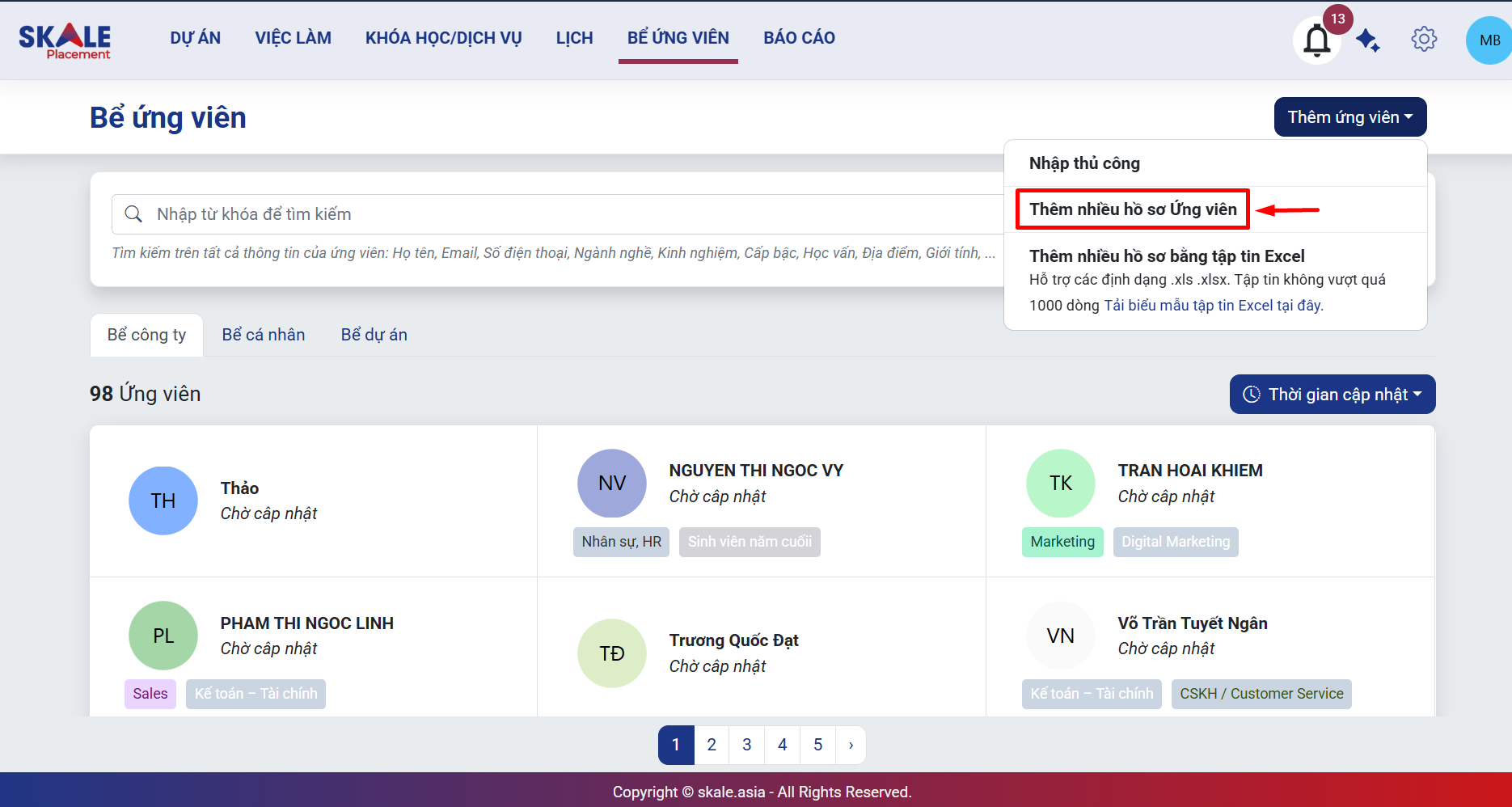Click the NV candidate avatar
Viewport: 1512px width, 807px height.
pyautogui.click(x=612, y=484)
